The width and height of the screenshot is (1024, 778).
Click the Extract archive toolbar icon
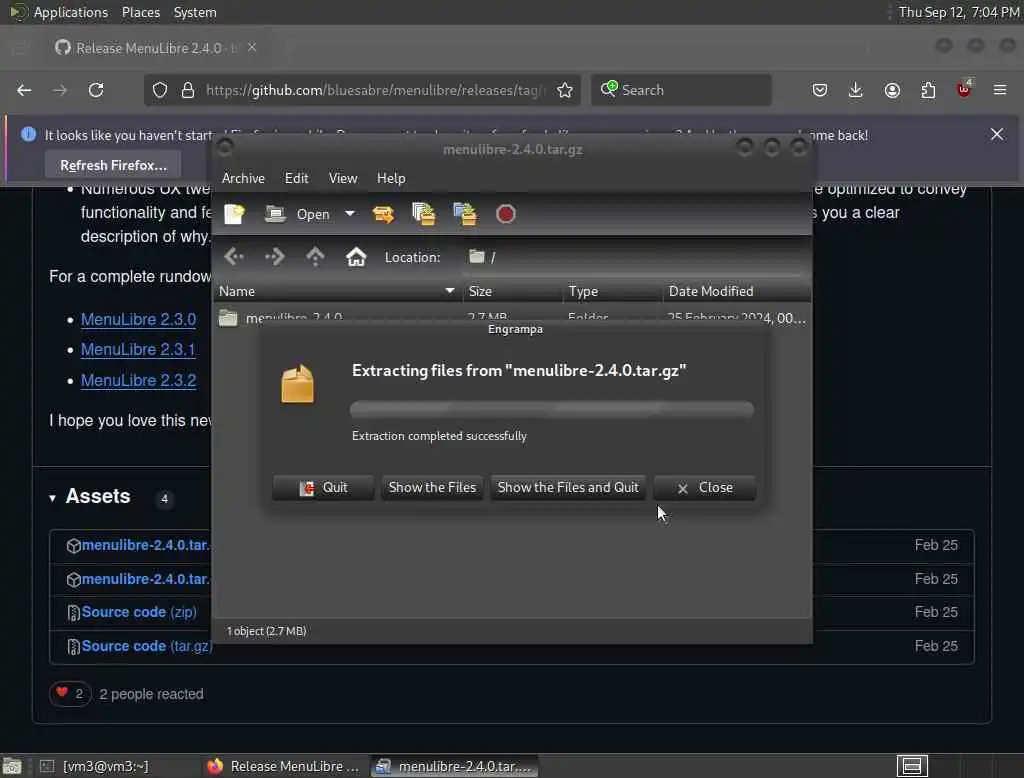pos(383,214)
